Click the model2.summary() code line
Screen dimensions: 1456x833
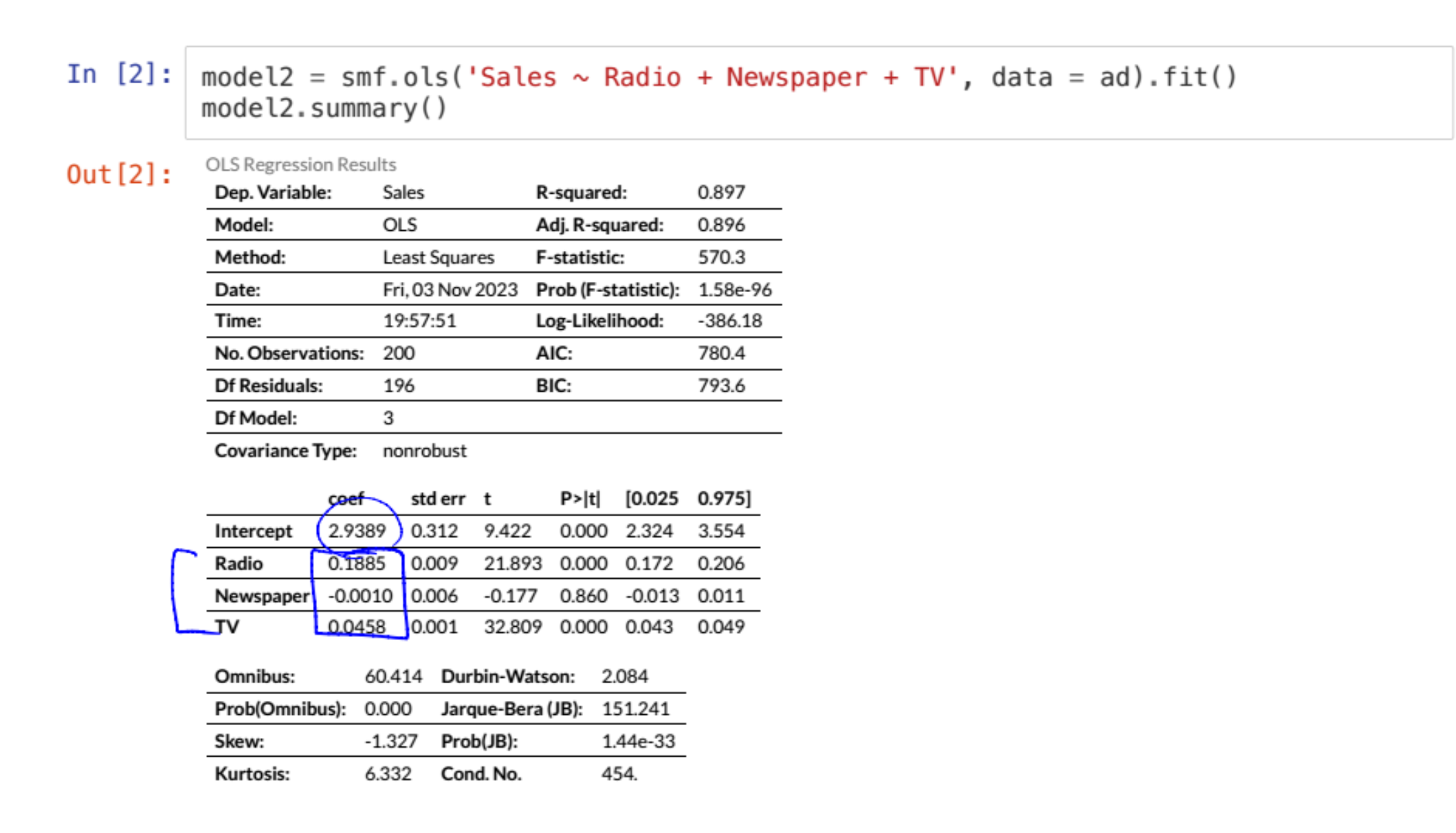[x=324, y=109]
